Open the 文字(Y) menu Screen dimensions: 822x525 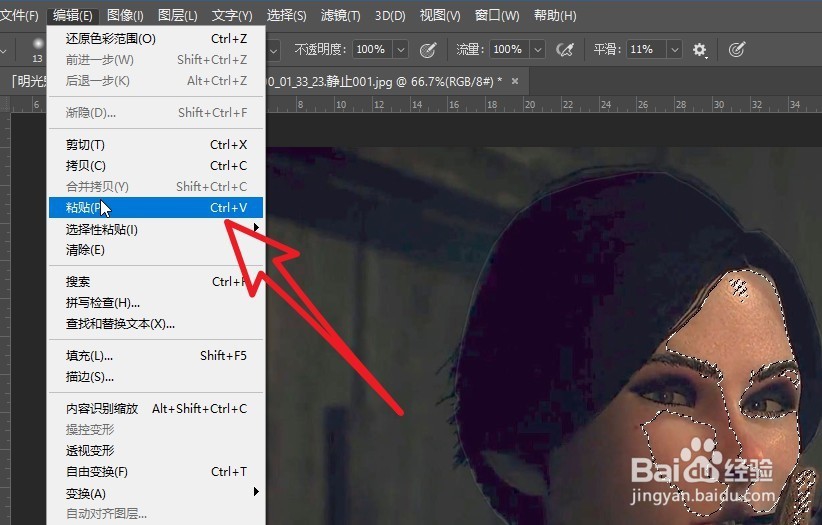point(232,15)
